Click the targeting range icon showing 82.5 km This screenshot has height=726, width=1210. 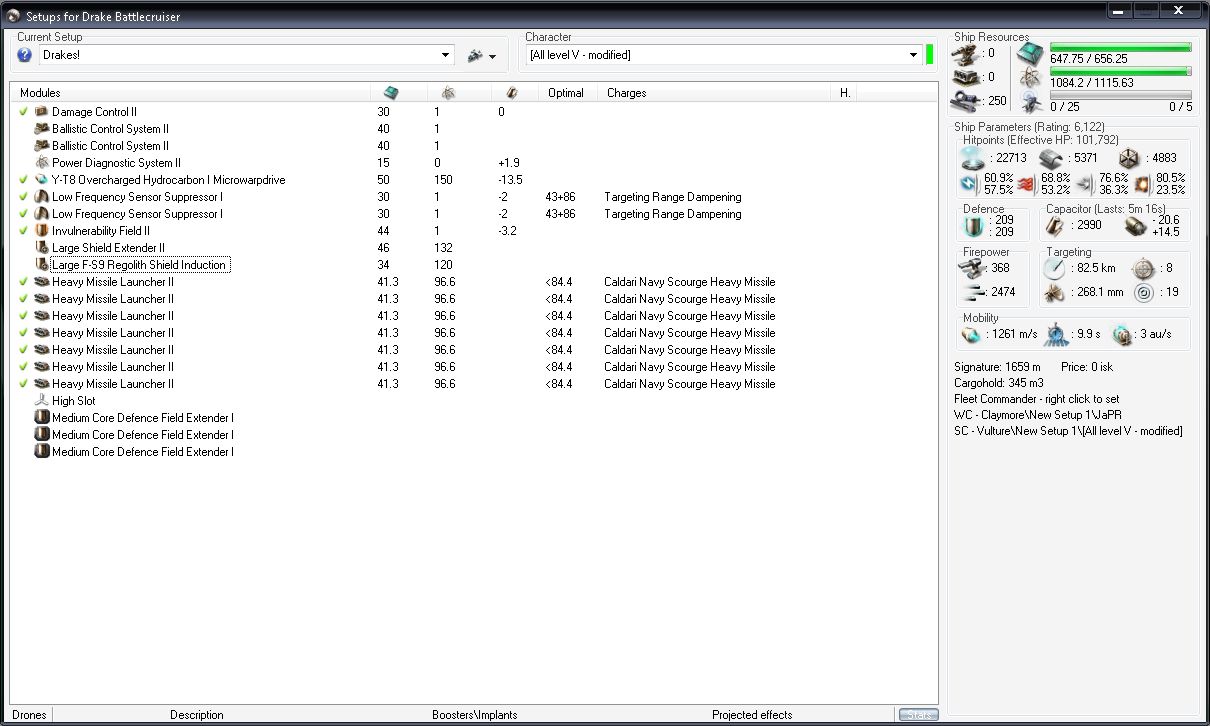[x=1054, y=268]
